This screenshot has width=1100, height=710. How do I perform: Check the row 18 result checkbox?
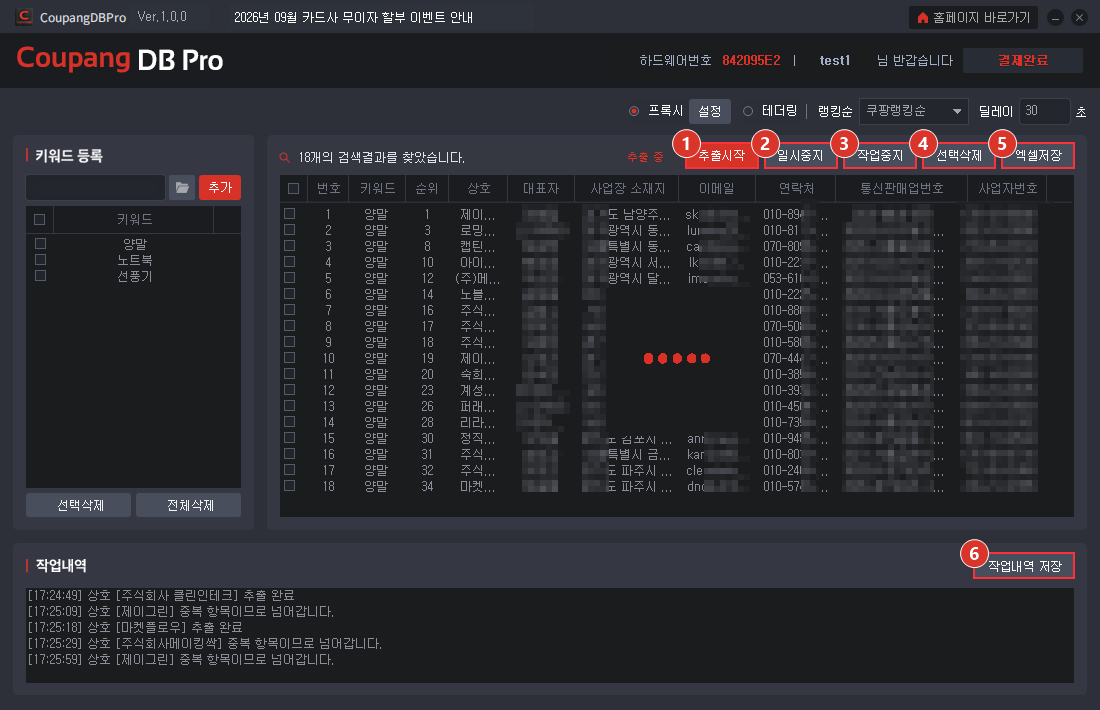[289, 485]
